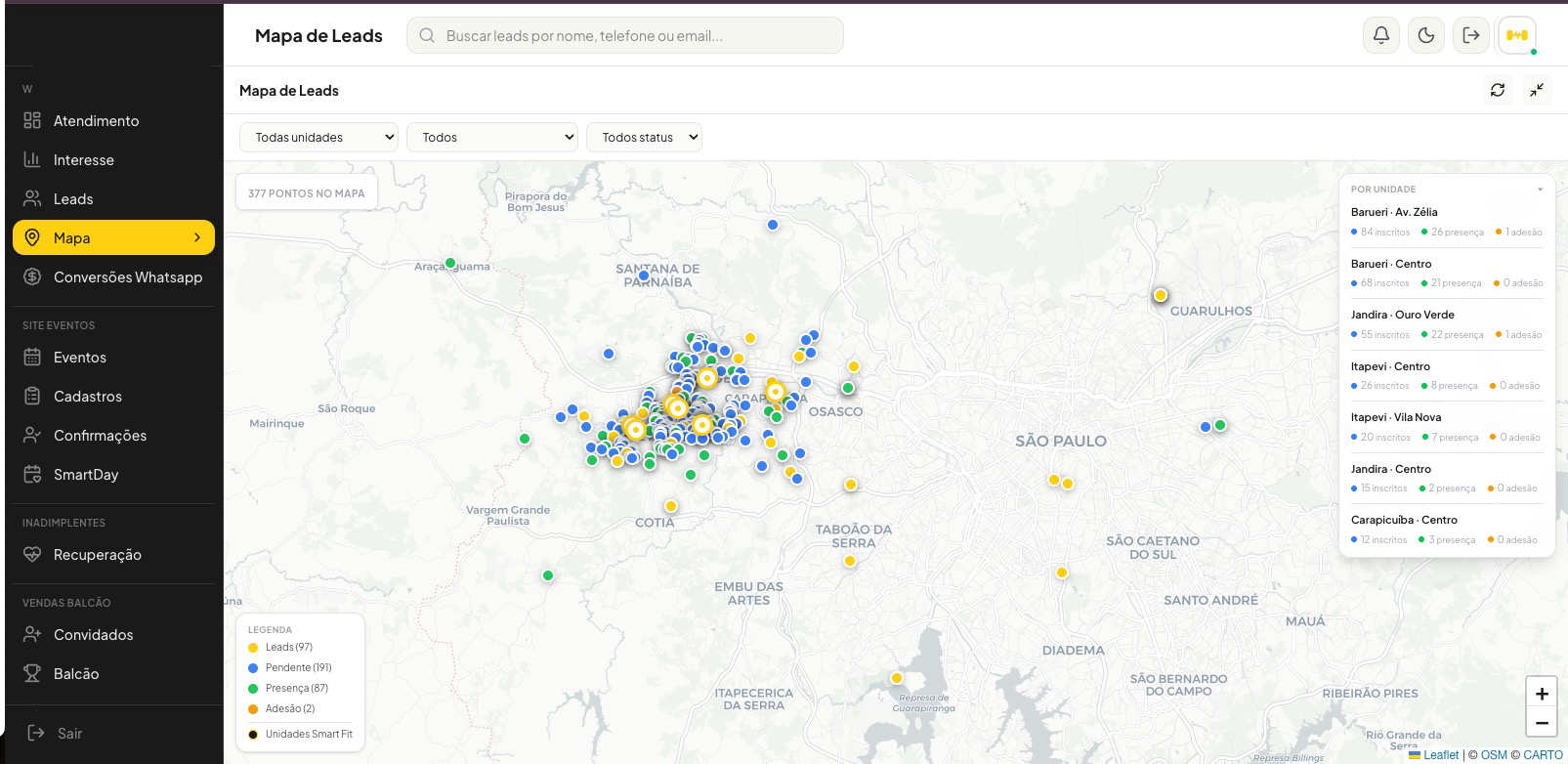Collapse map from fullscreen view

point(1537,90)
